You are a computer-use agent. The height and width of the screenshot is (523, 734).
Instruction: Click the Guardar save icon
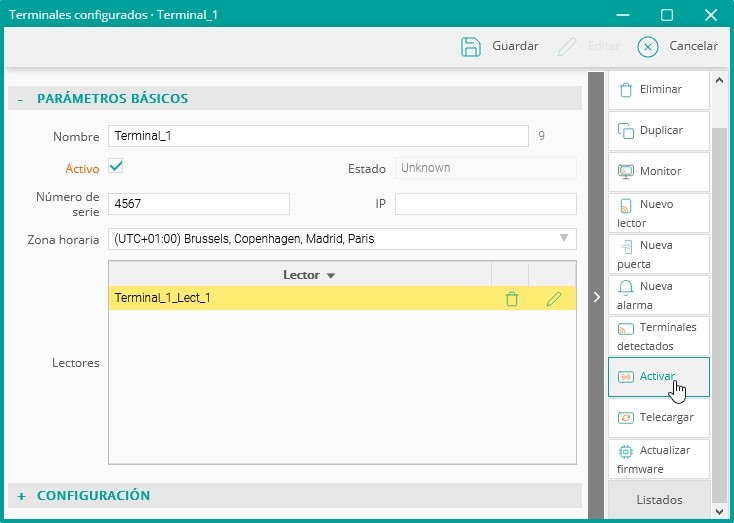(x=471, y=46)
